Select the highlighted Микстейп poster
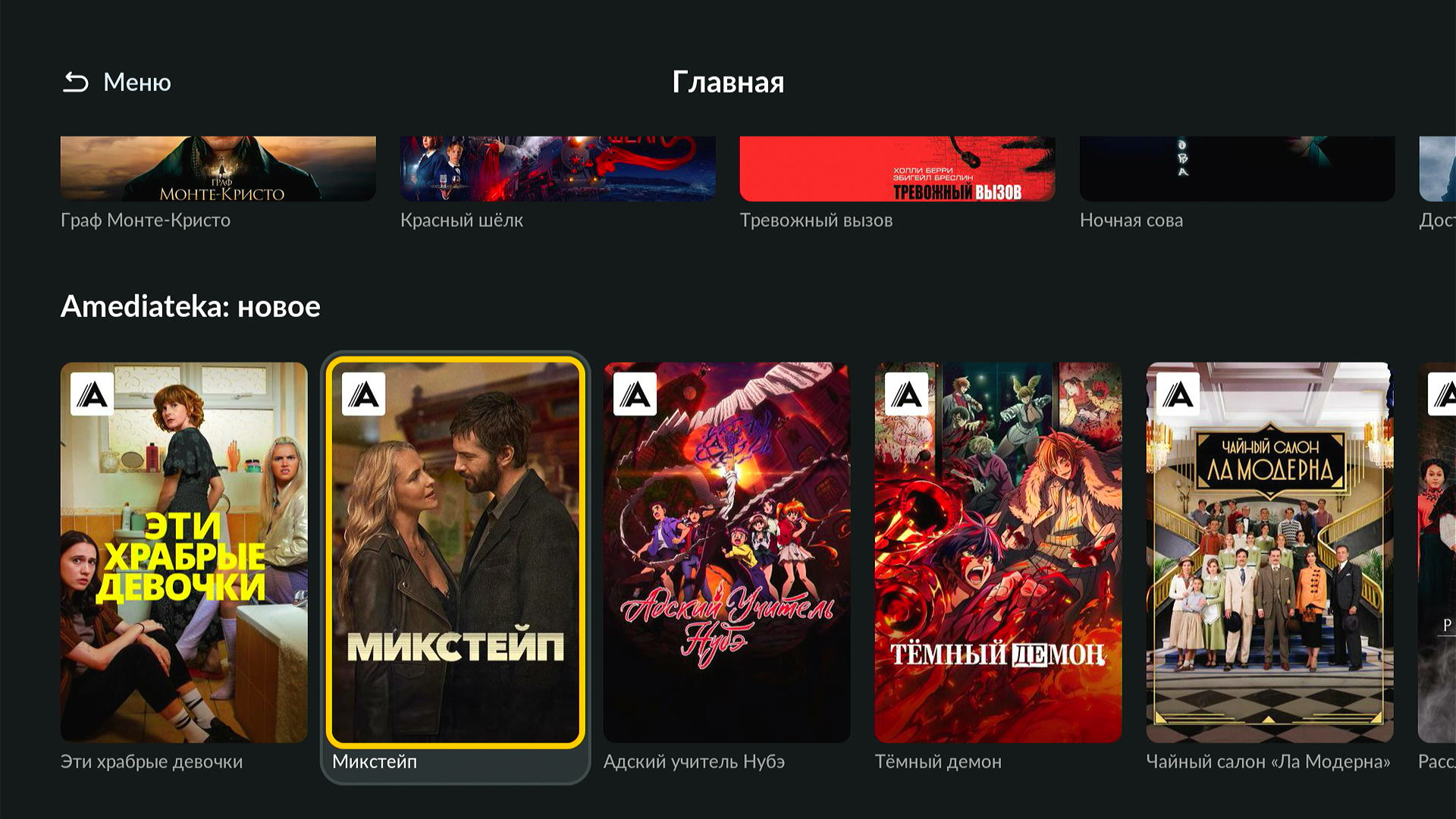1456x819 pixels. pyautogui.click(x=456, y=553)
